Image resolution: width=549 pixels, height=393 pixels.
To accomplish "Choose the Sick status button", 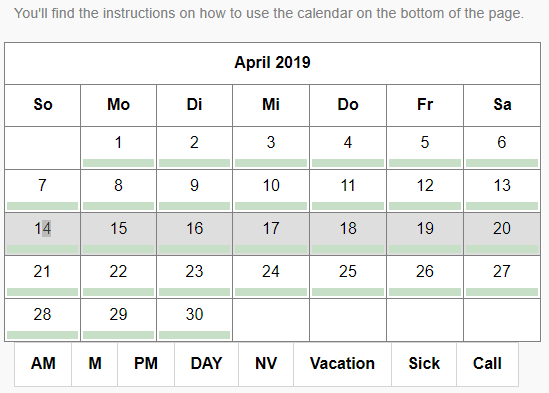I will pyautogui.click(x=424, y=364).
